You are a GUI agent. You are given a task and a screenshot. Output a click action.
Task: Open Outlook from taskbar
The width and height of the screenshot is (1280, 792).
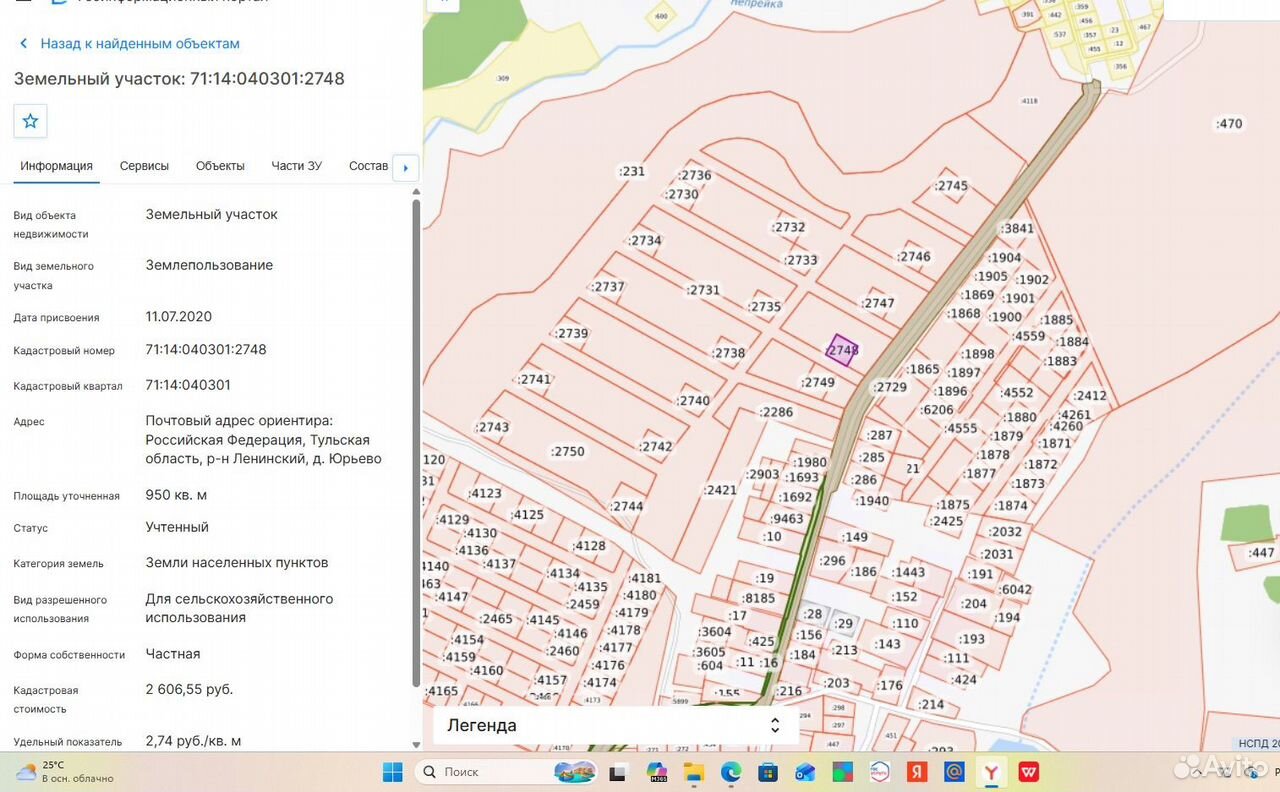(805, 772)
